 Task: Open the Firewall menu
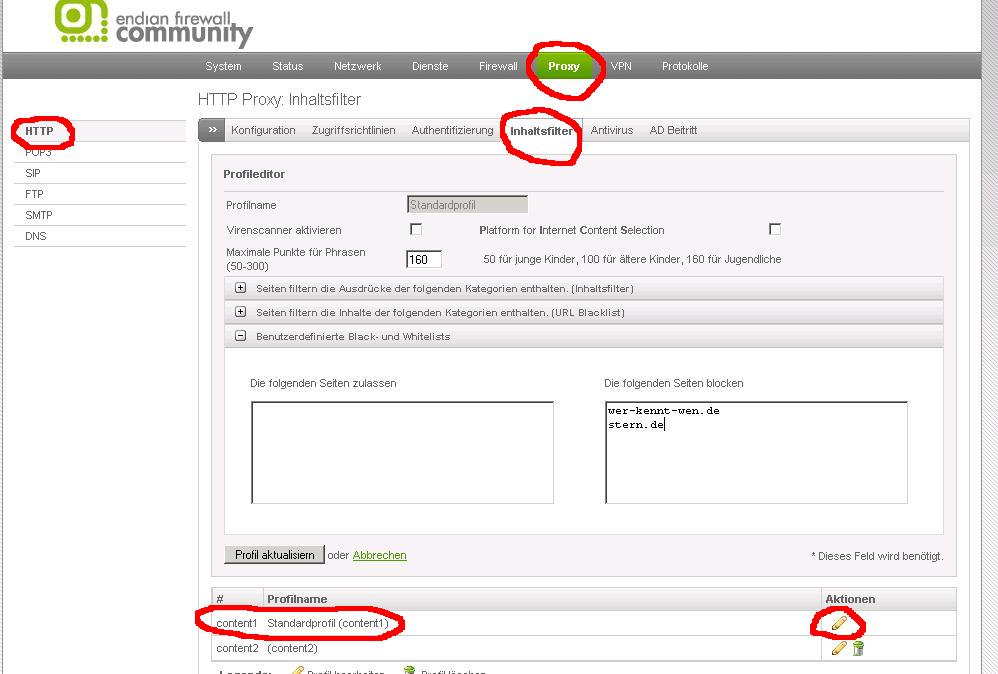pyautogui.click(x=498, y=66)
